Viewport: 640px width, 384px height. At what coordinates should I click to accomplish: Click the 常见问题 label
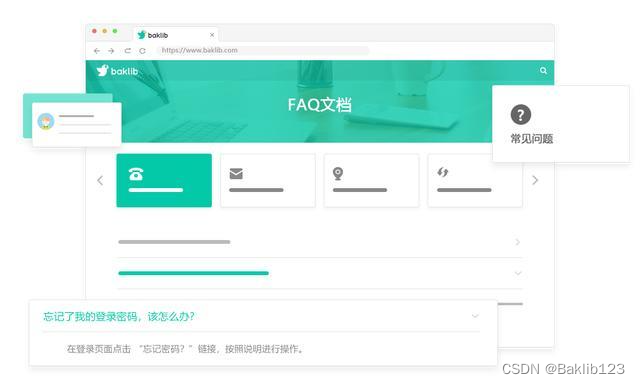click(531, 139)
